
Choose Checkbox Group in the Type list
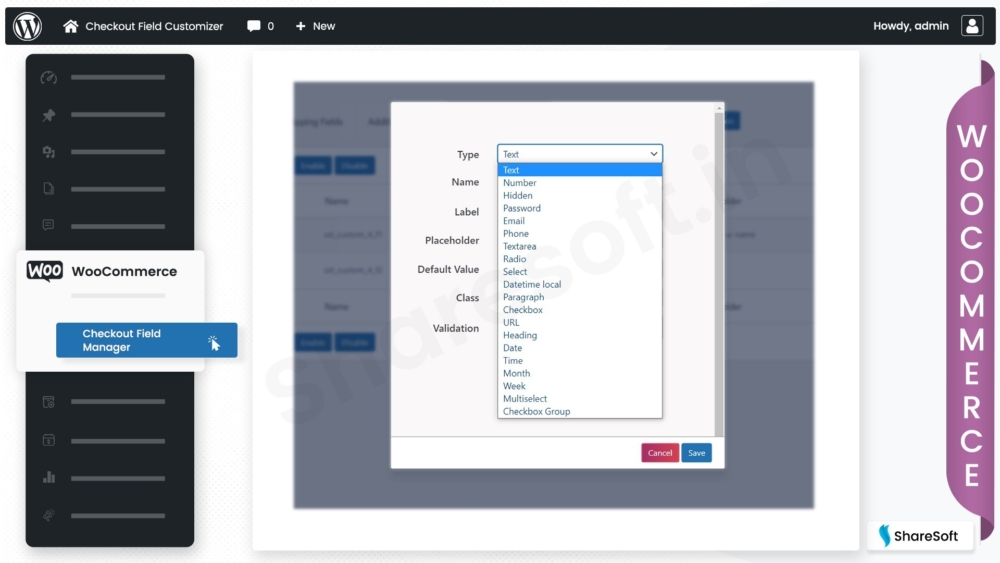[x=580, y=412]
